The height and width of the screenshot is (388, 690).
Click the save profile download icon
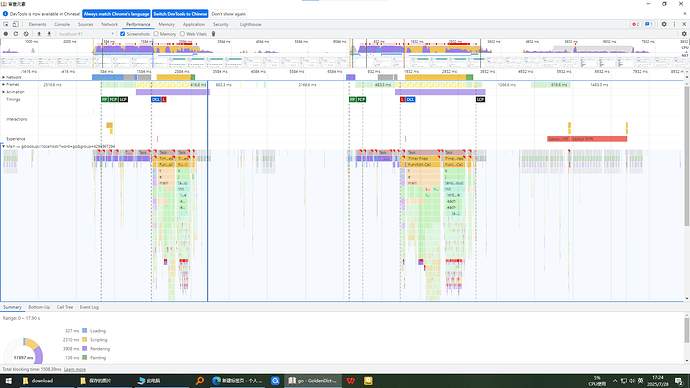pyautogui.click(x=49, y=34)
